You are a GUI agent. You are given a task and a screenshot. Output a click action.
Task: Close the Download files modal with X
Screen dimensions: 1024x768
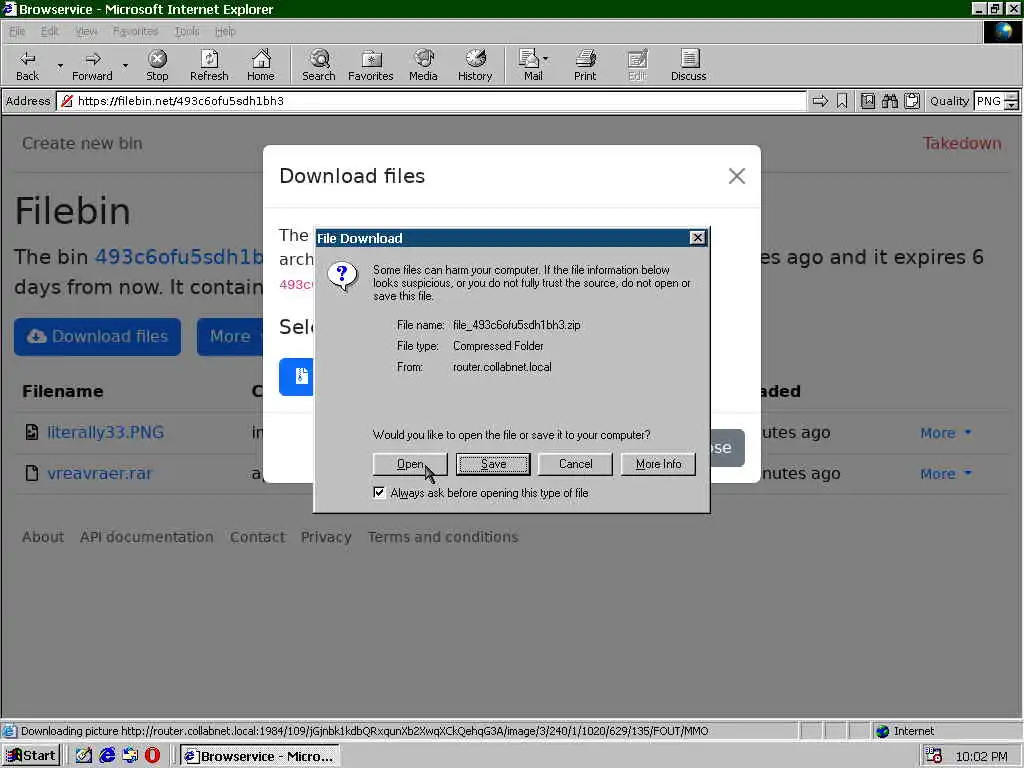(x=737, y=176)
